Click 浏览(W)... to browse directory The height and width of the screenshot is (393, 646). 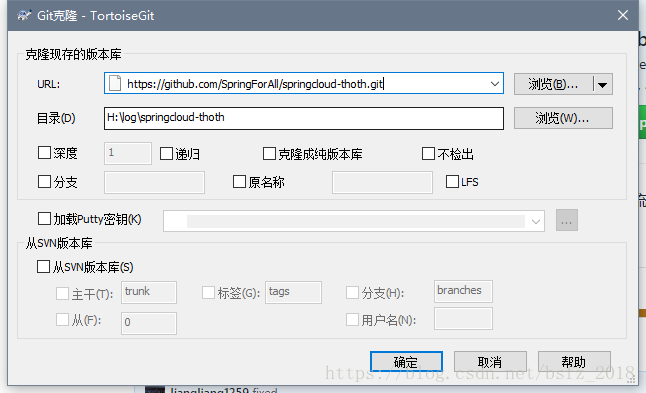563,118
